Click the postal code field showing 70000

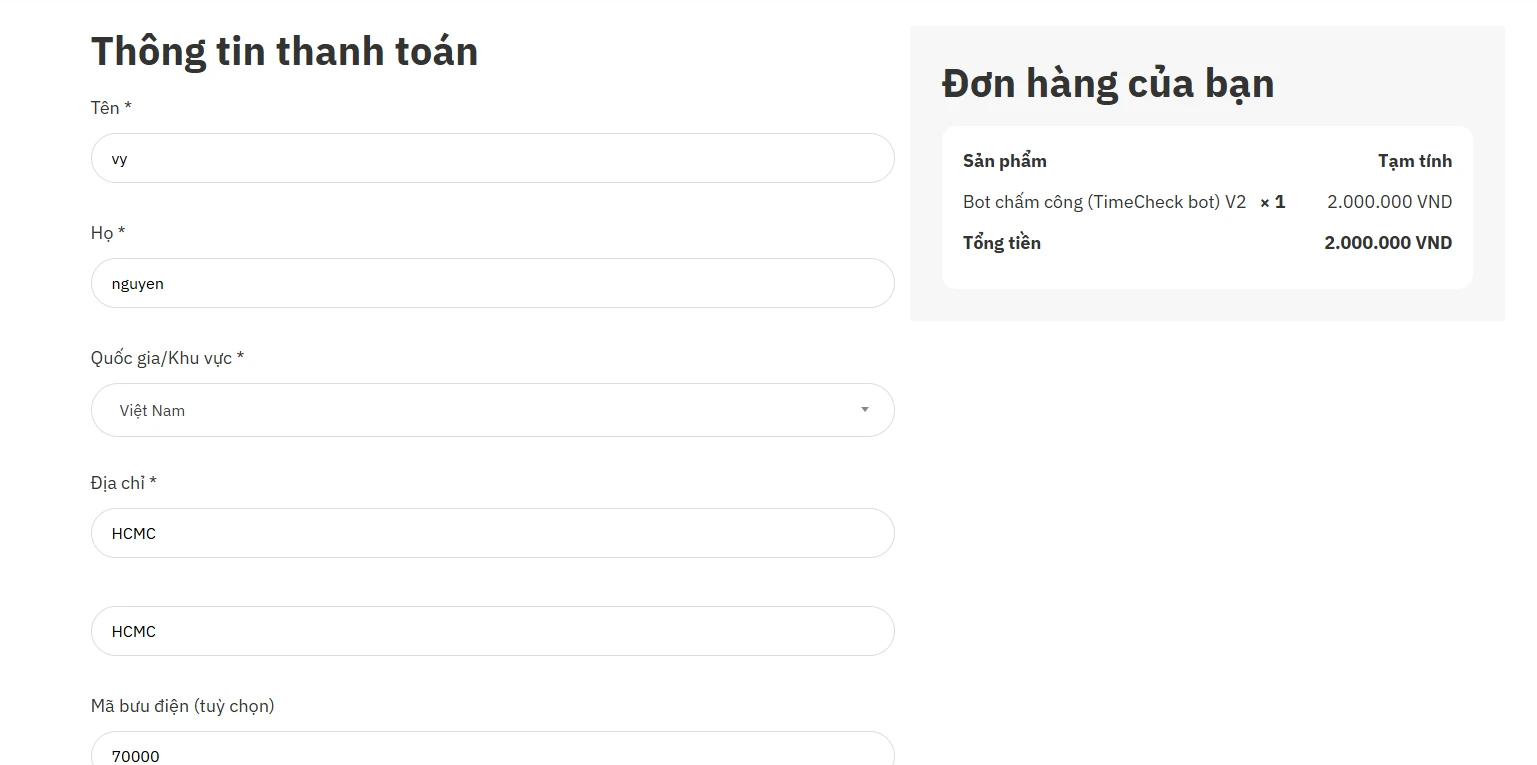tap(492, 753)
